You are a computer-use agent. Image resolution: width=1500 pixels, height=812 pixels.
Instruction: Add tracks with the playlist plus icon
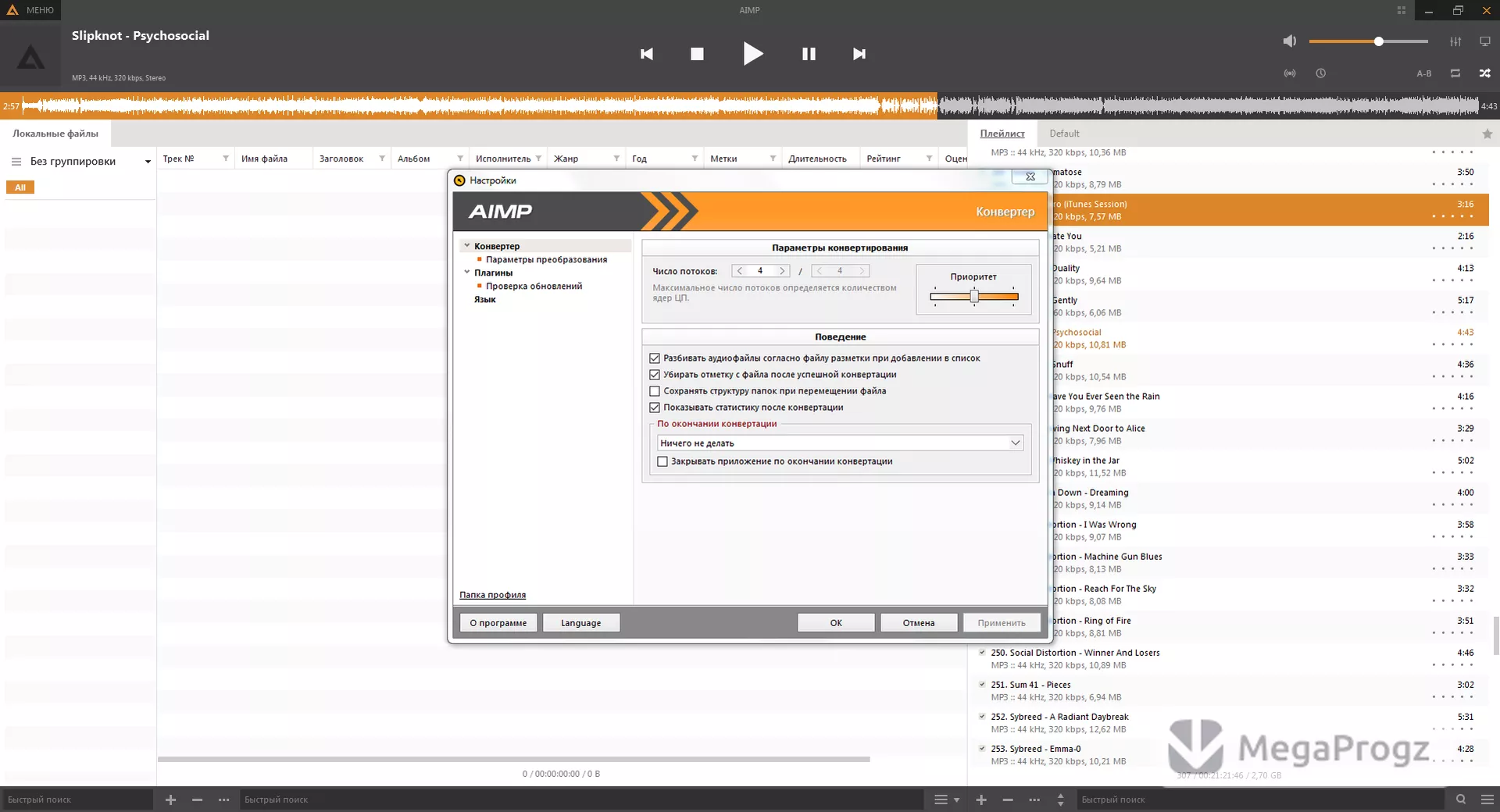pyautogui.click(x=981, y=800)
